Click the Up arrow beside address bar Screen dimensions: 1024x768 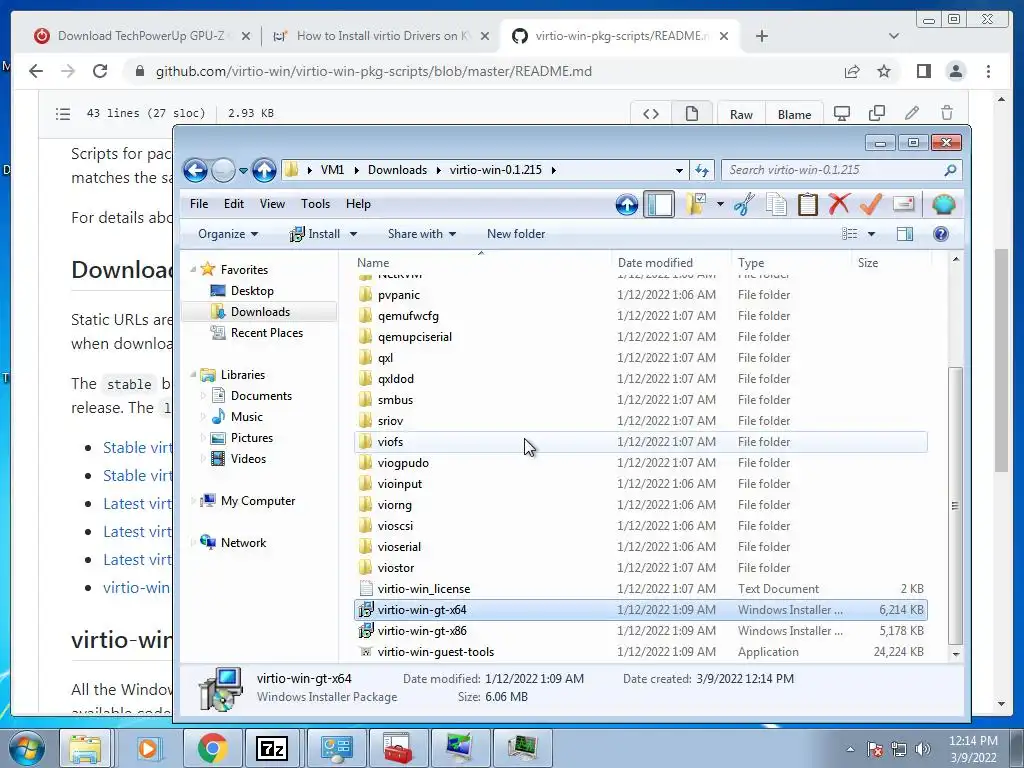coord(264,170)
